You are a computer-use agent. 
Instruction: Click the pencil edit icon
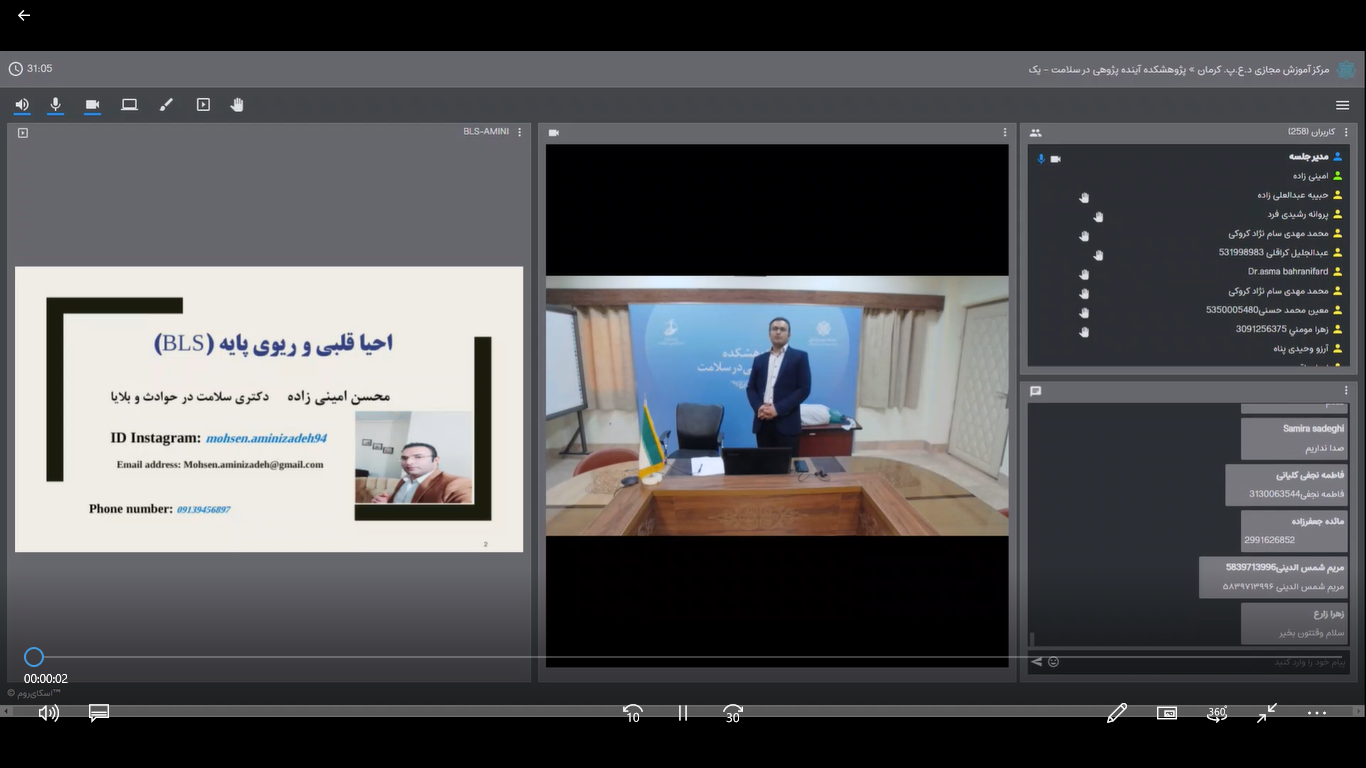[1117, 713]
